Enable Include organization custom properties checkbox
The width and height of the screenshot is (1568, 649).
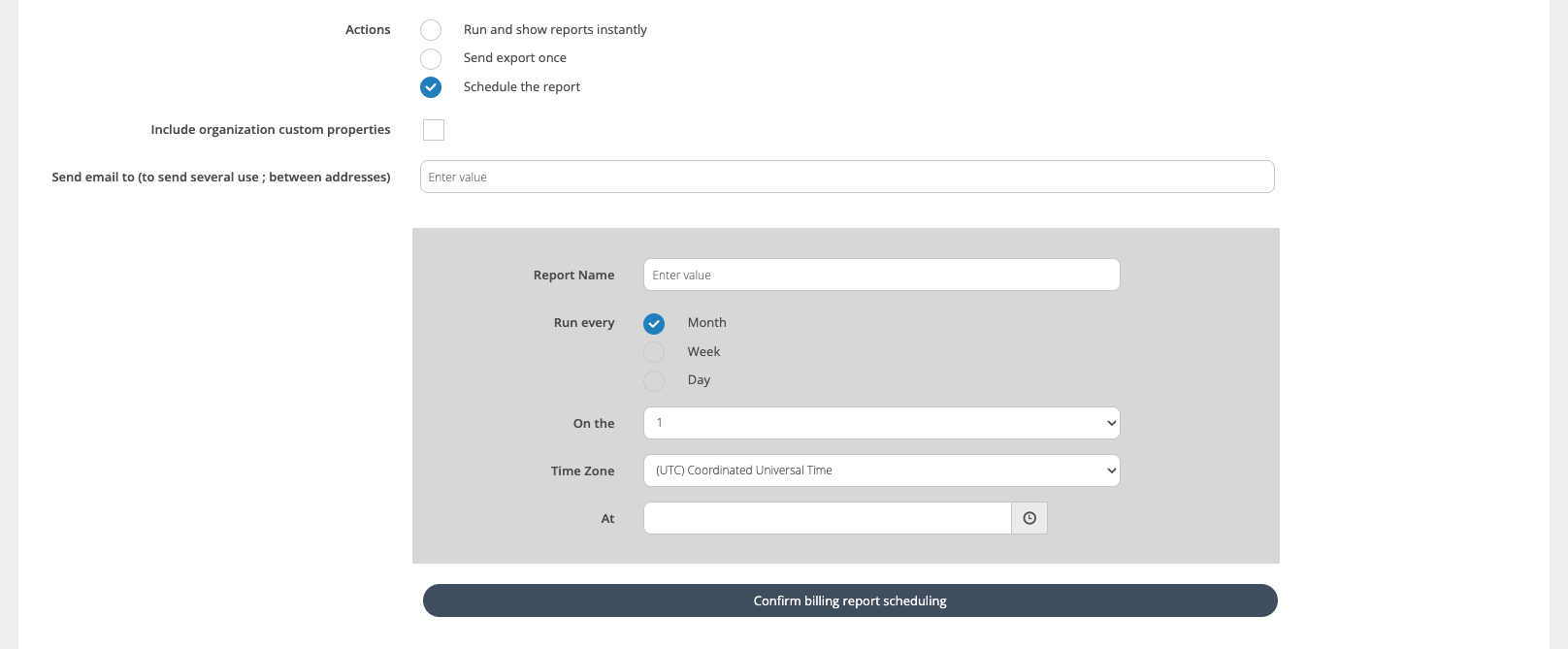434,130
